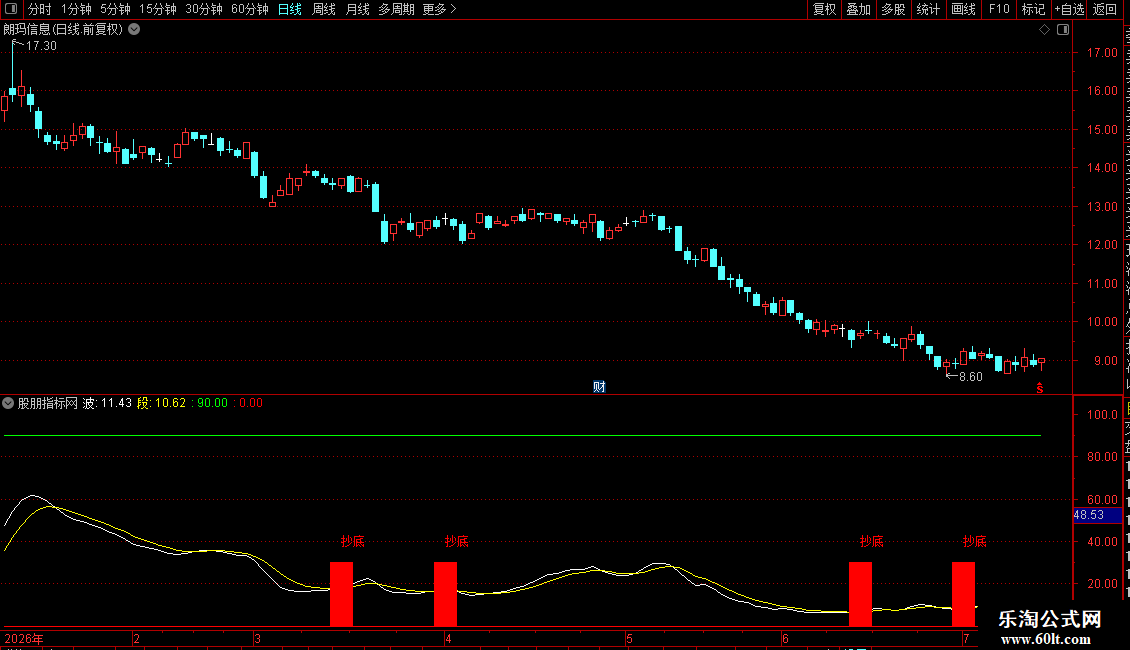Click the 财 financial marker on the chart
The width and height of the screenshot is (1130, 650).
(599, 387)
